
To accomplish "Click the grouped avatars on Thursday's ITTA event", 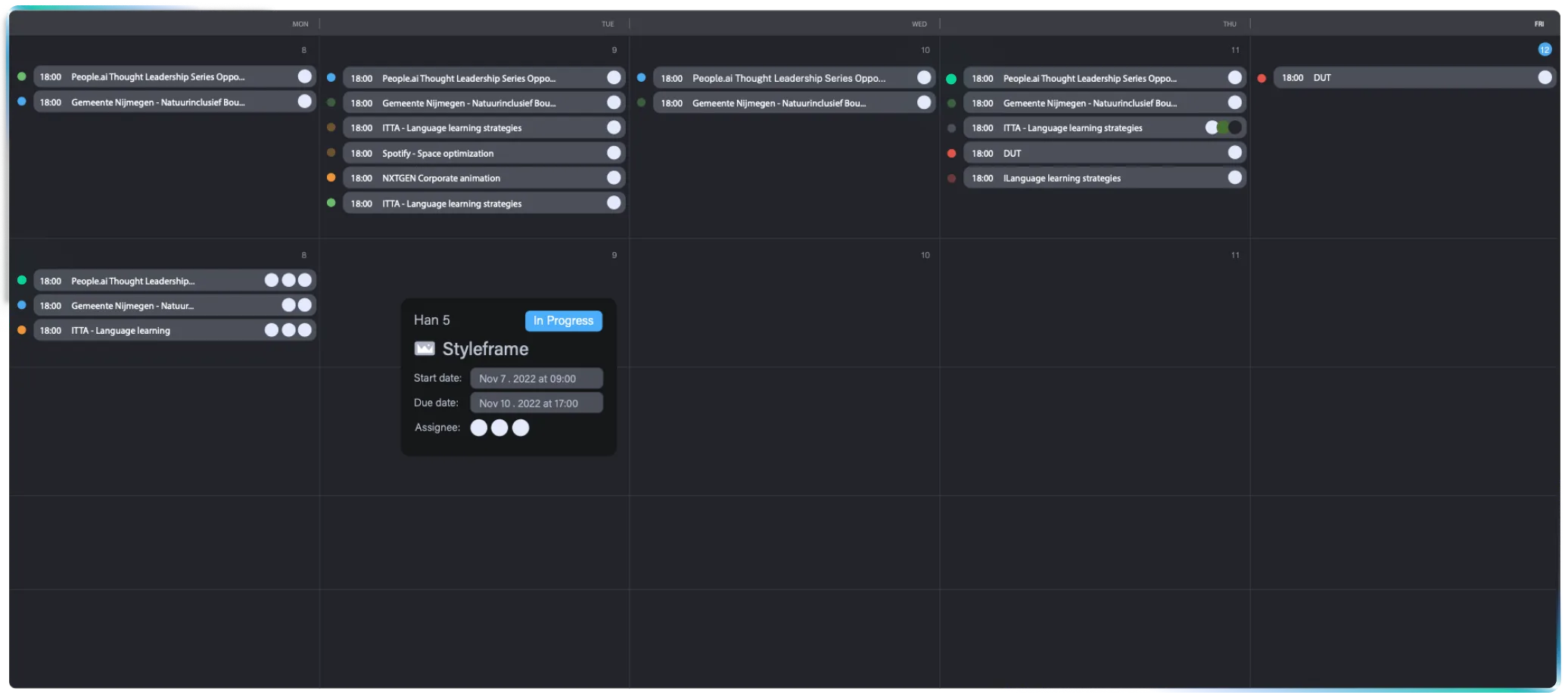I will [x=1223, y=128].
